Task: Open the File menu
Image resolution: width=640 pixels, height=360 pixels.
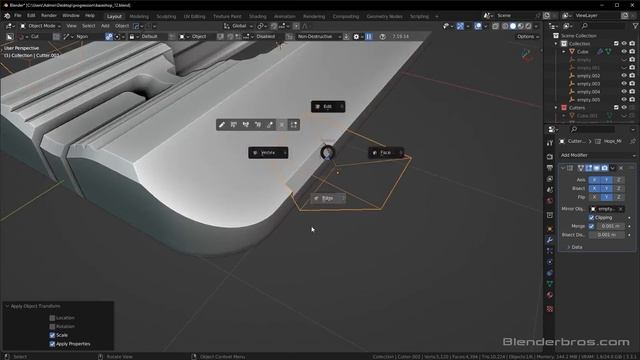Action: pos(18,16)
